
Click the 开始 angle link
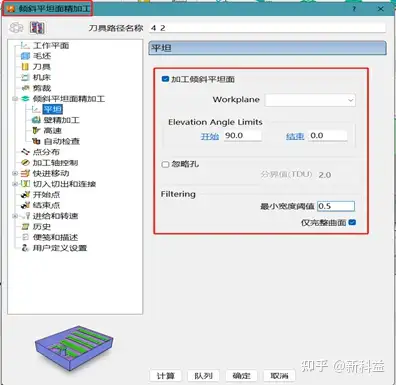pyautogui.click(x=210, y=136)
